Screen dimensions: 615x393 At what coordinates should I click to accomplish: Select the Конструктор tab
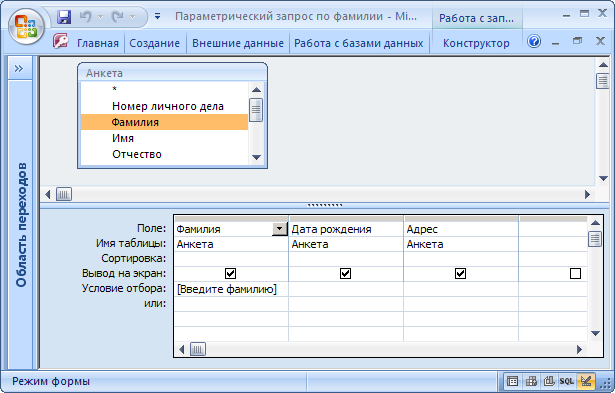476,43
